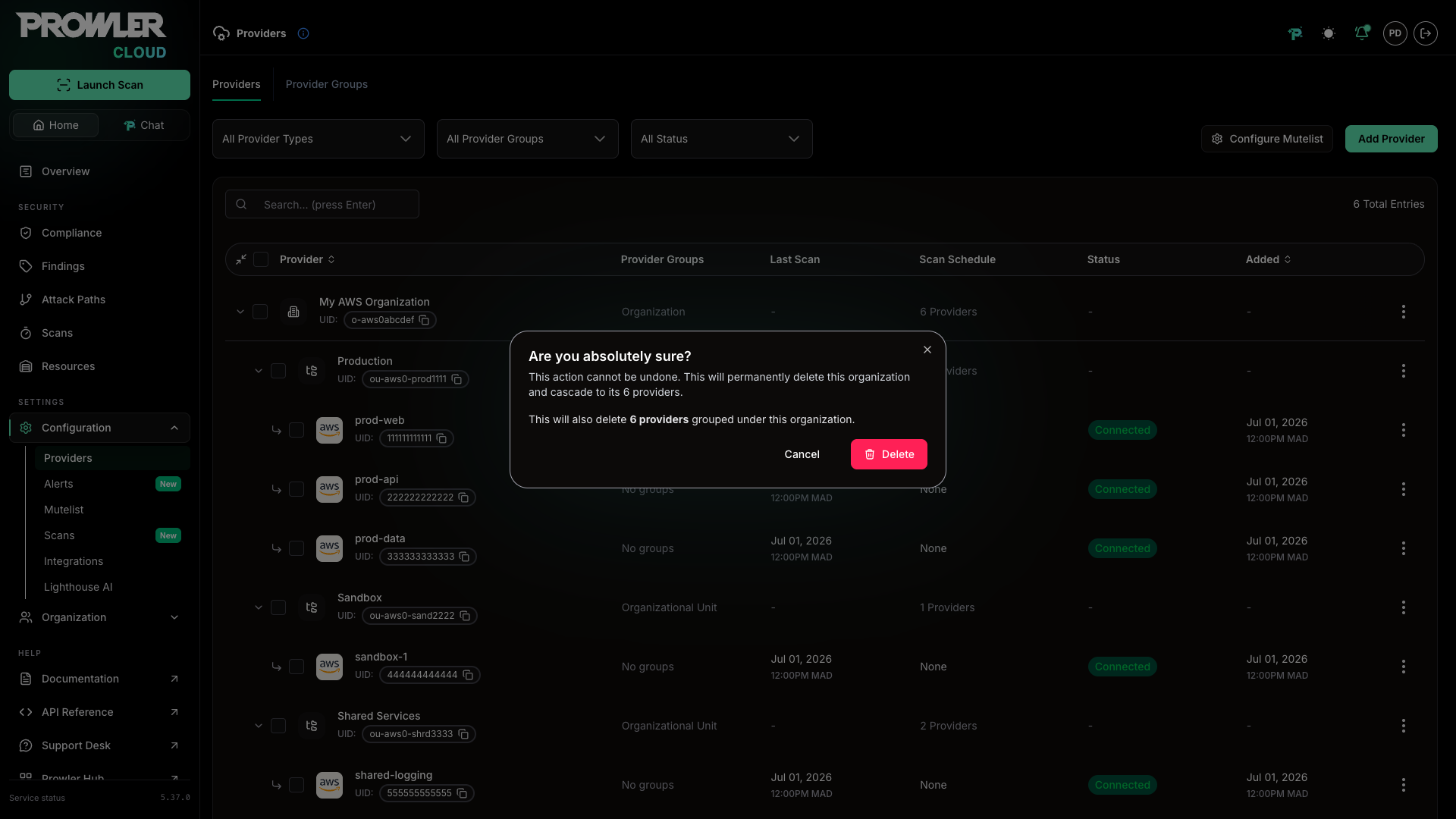
Task: Check the Sandbox row checkbox
Action: click(x=278, y=607)
